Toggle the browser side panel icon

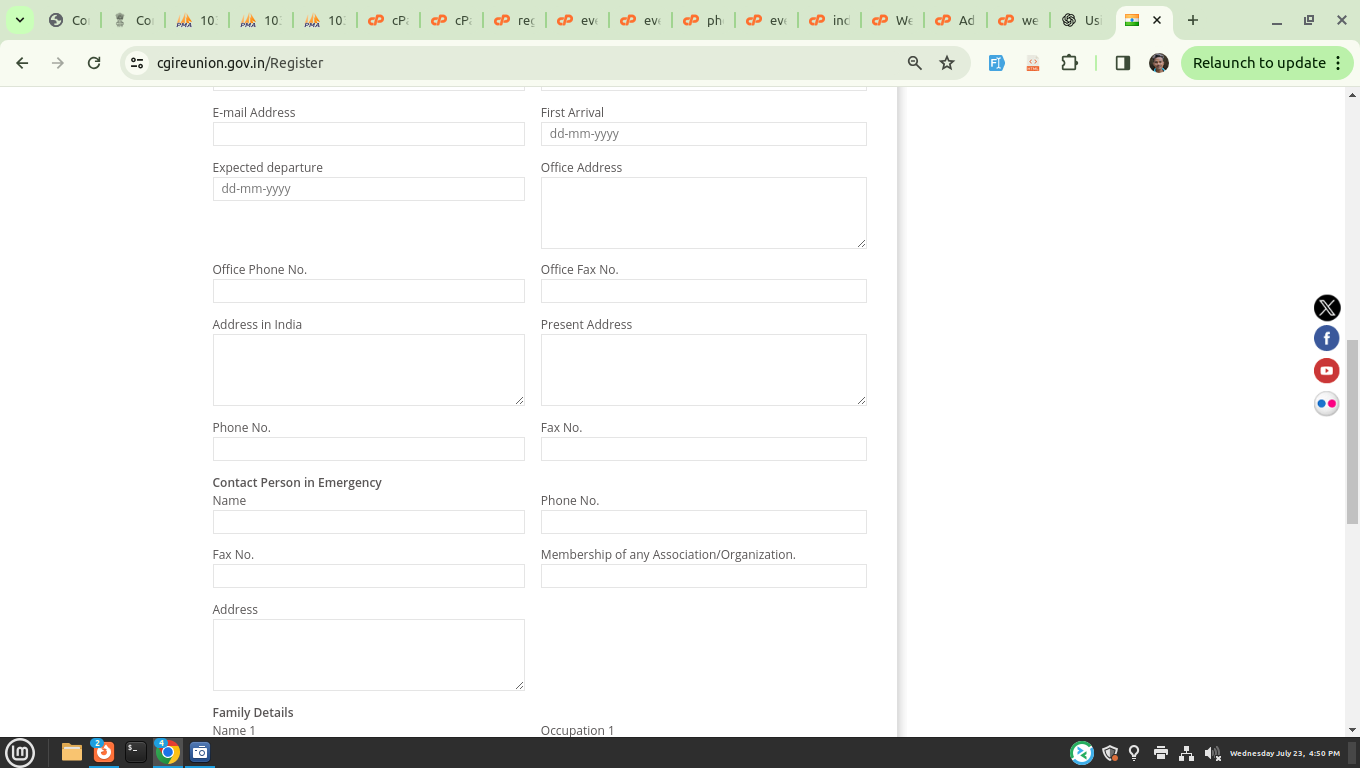click(x=1122, y=63)
